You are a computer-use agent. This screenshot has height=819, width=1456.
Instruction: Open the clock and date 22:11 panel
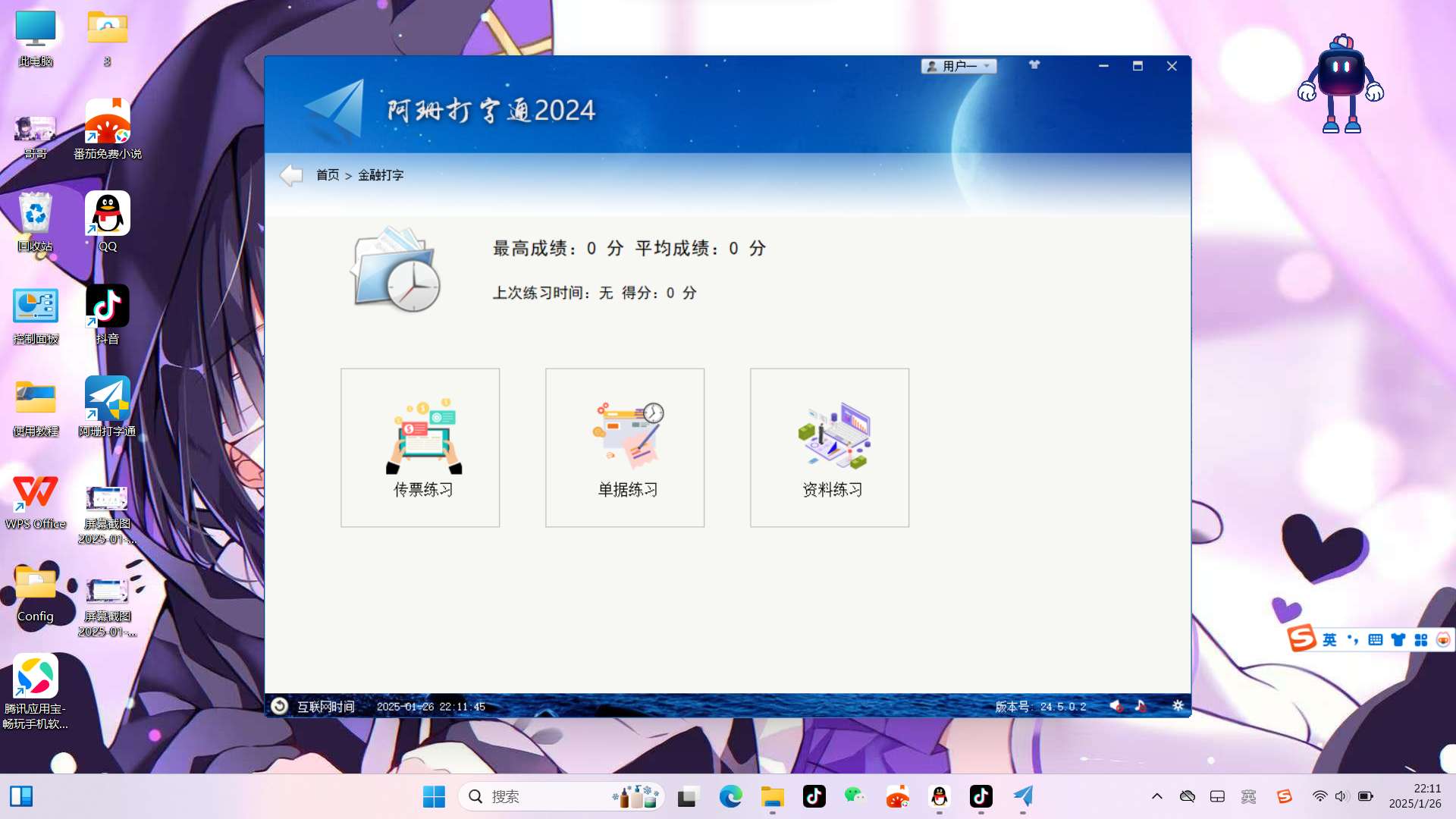click(x=1415, y=796)
